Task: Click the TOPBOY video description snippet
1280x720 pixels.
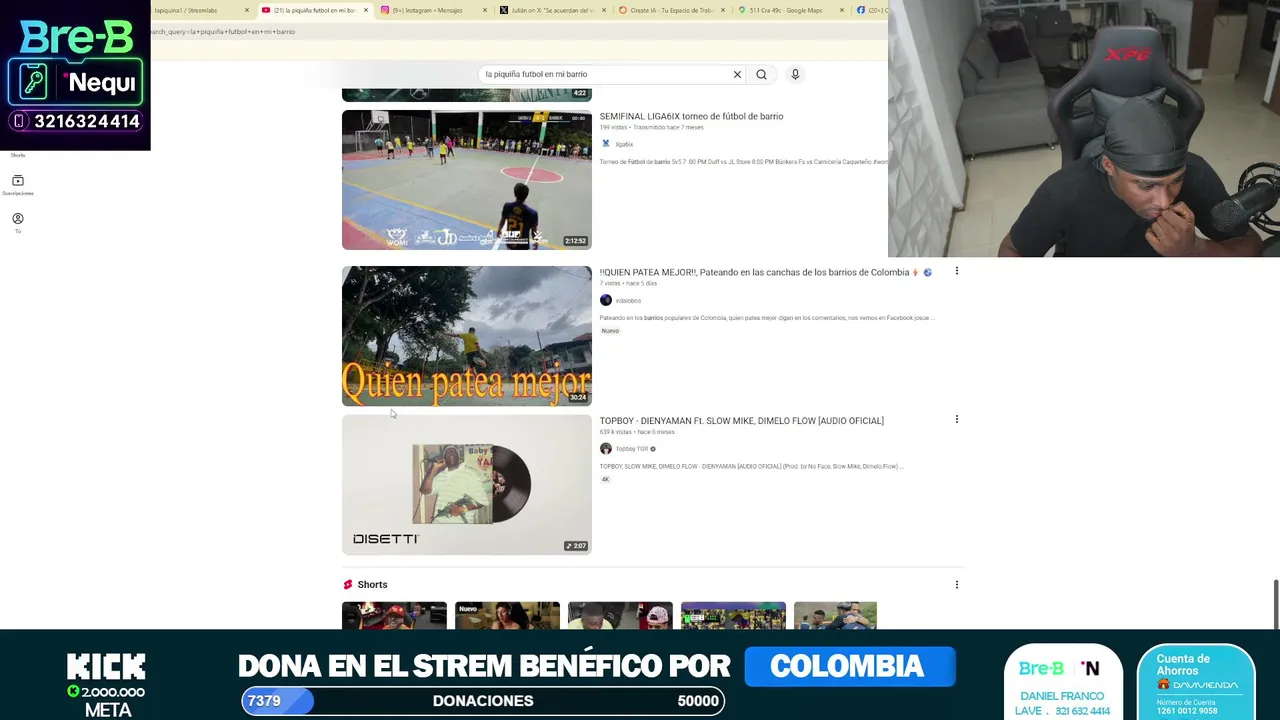Action: pyautogui.click(x=751, y=466)
